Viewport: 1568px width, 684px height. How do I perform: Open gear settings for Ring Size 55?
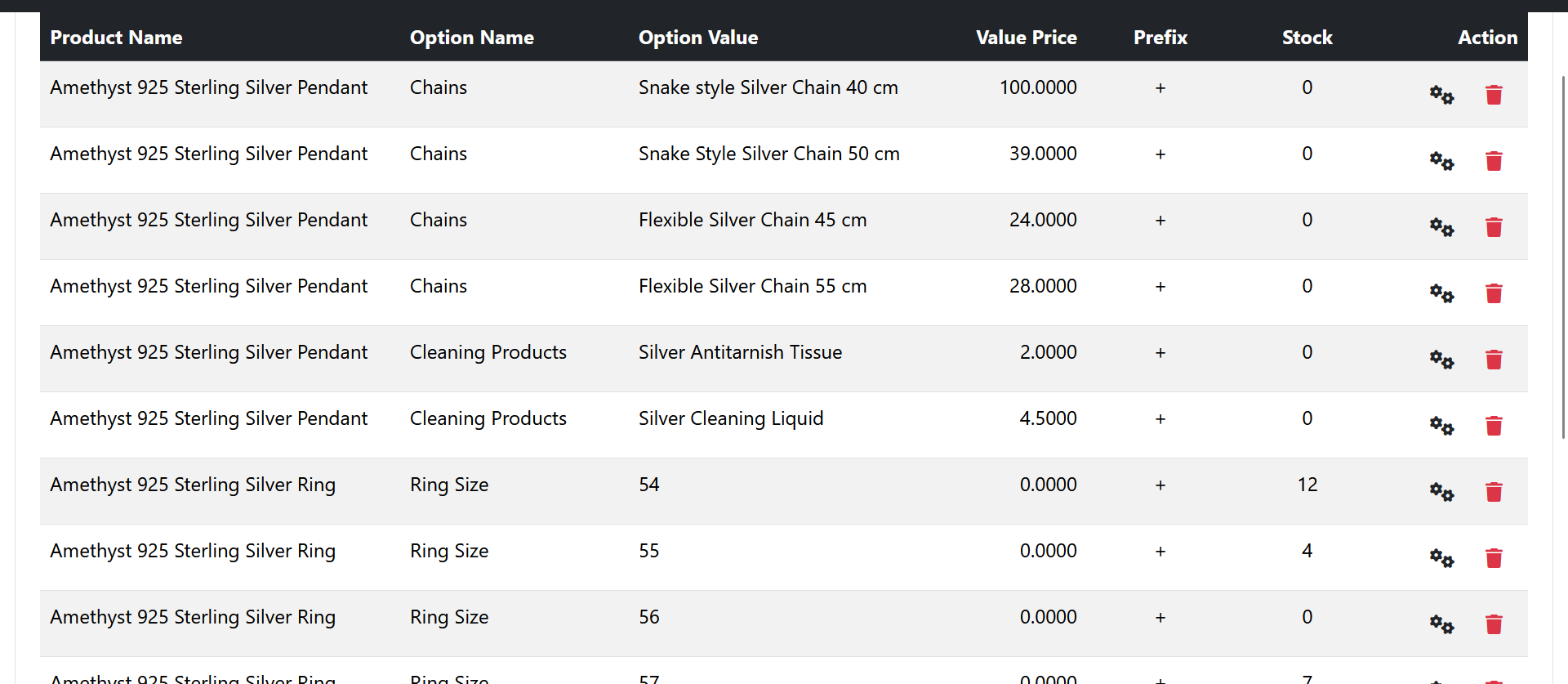[x=1441, y=558]
